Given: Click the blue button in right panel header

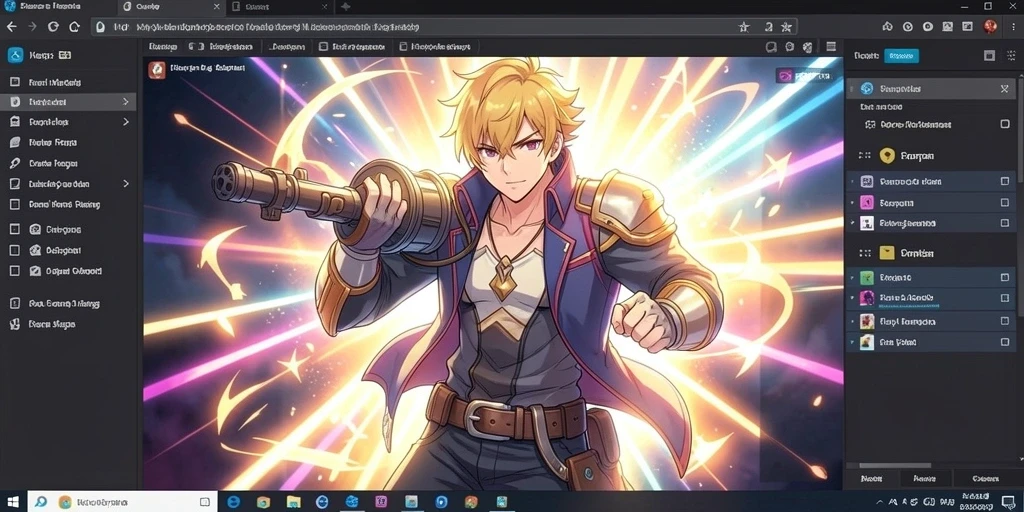Looking at the screenshot, I should tap(901, 56).
